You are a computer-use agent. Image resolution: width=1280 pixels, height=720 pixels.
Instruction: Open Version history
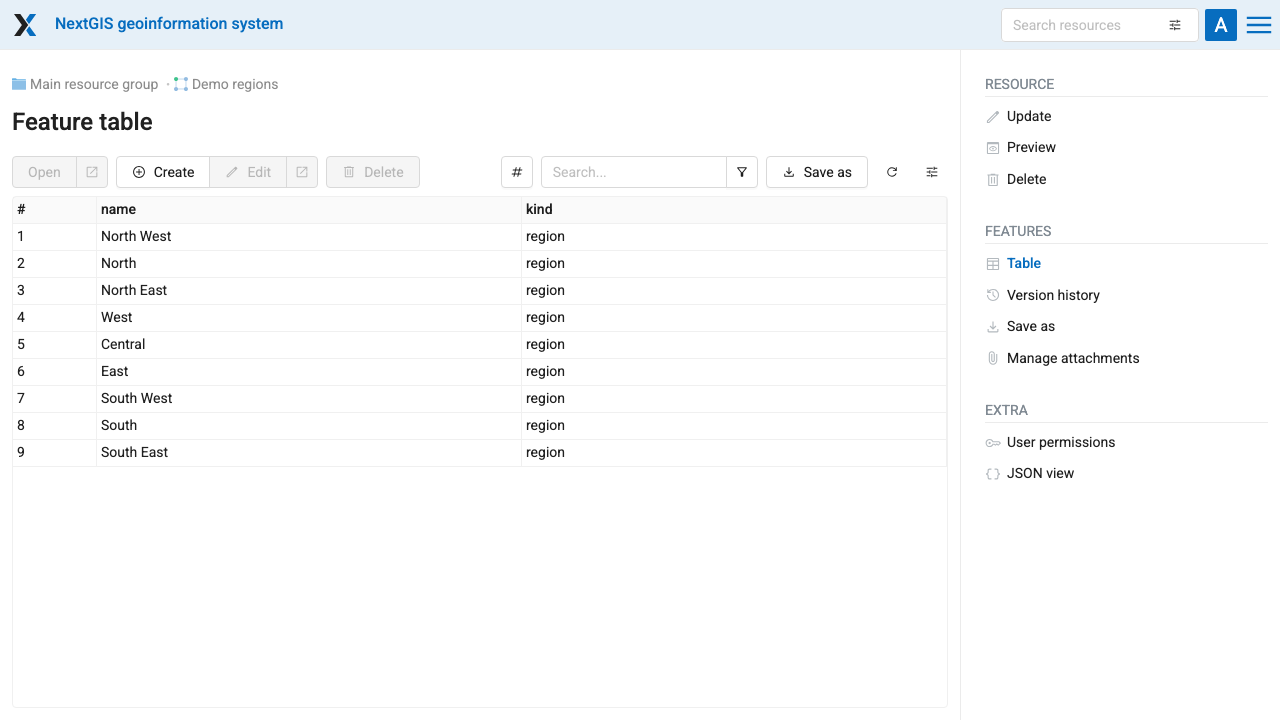click(x=1053, y=295)
